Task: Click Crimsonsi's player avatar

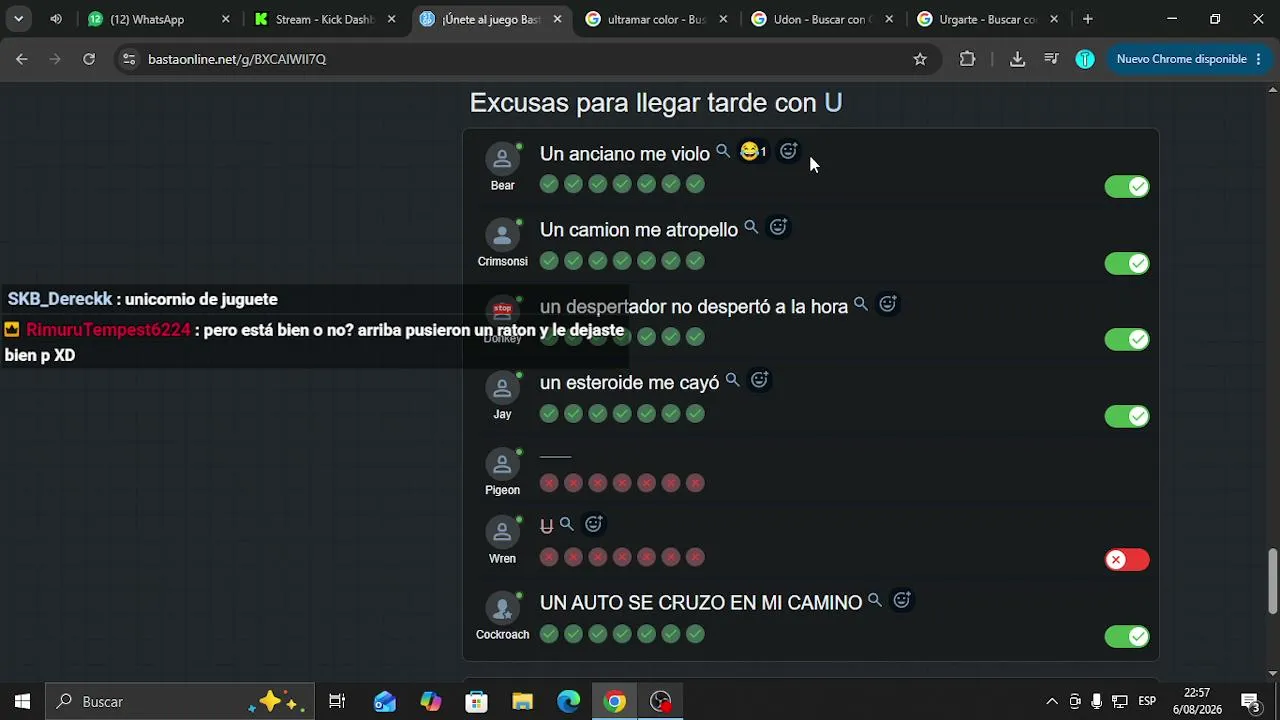Action: [502, 235]
